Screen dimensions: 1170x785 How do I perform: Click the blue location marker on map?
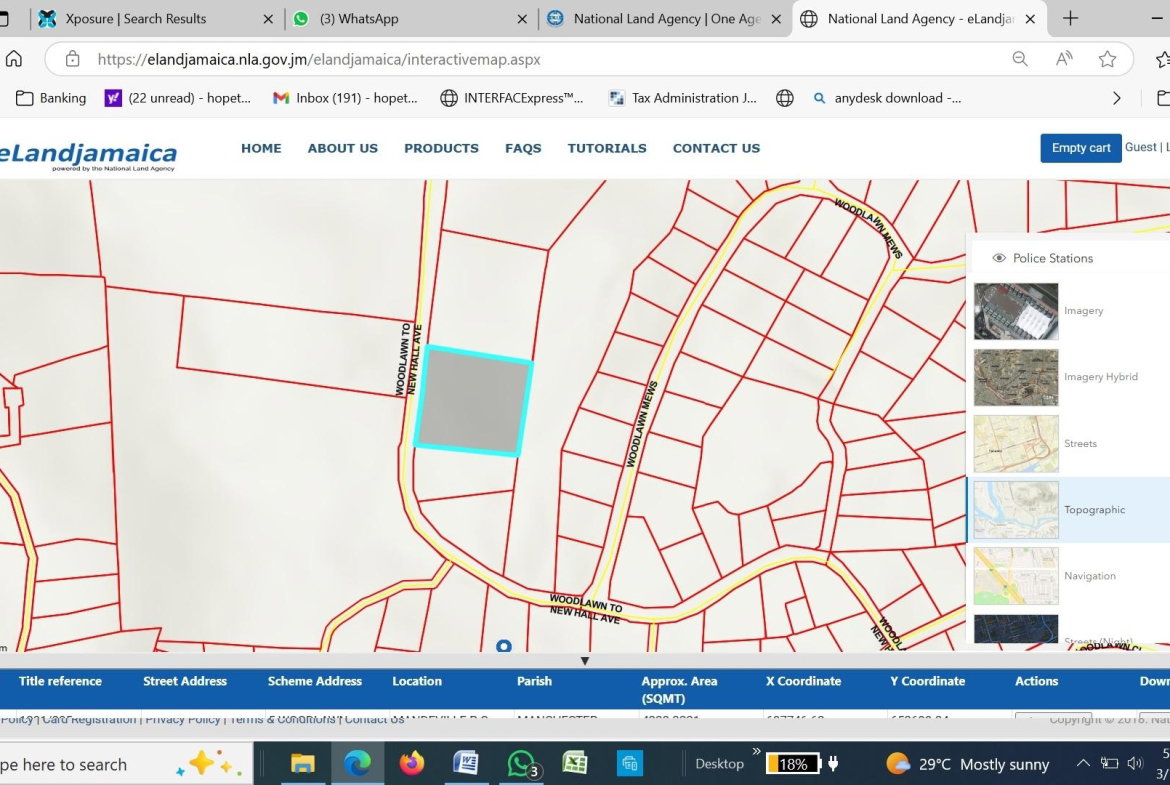[504, 645]
